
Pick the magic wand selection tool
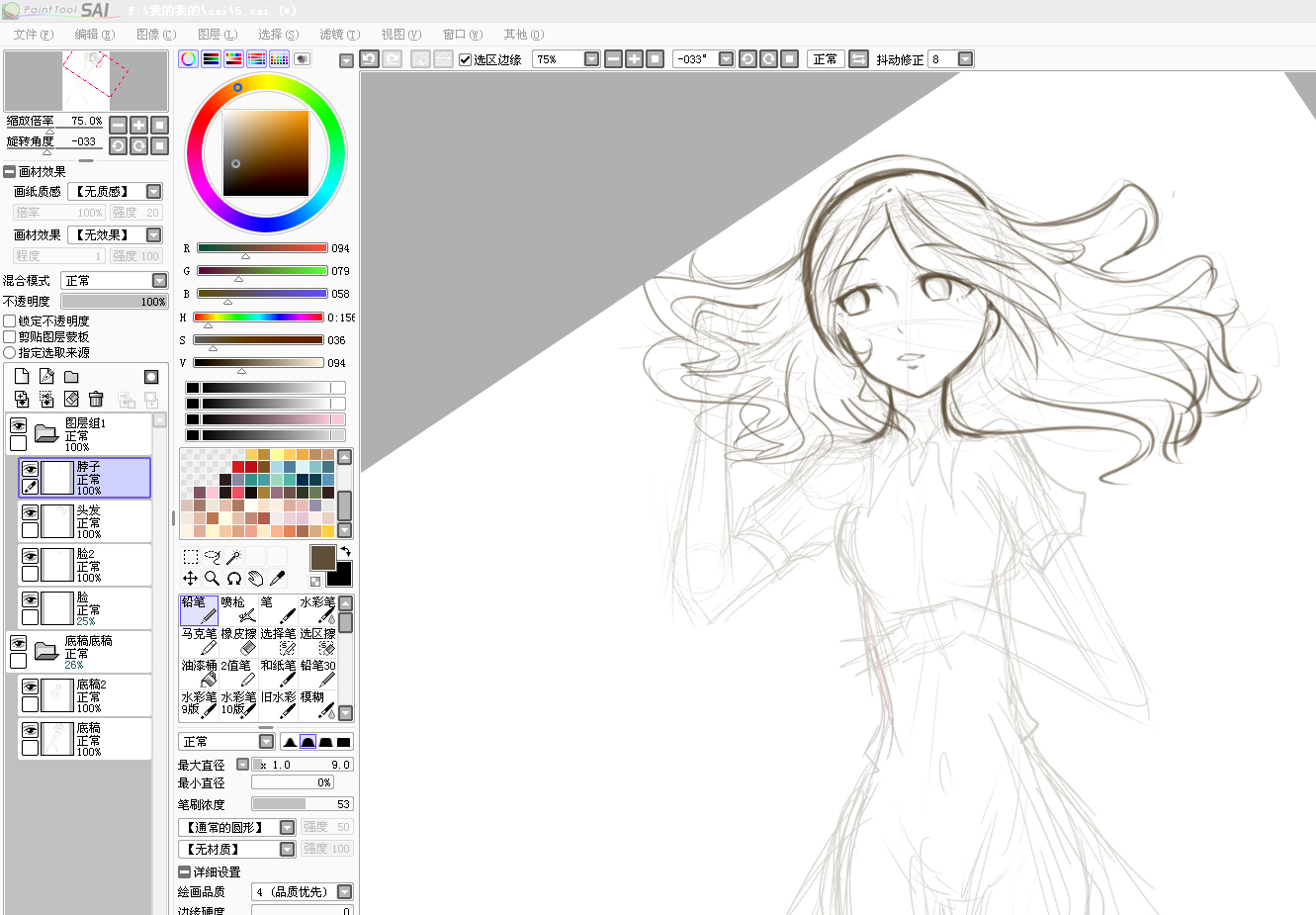click(234, 557)
